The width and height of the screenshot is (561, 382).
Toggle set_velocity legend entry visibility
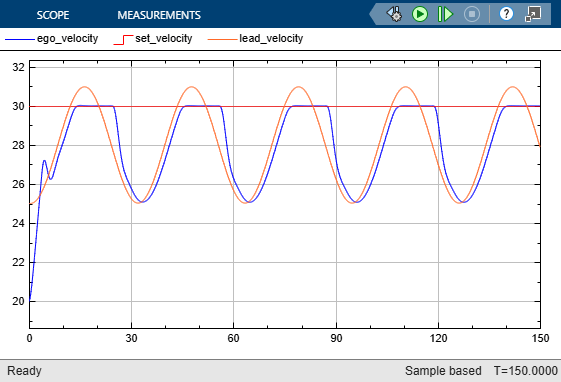click(x=153, y=39)
